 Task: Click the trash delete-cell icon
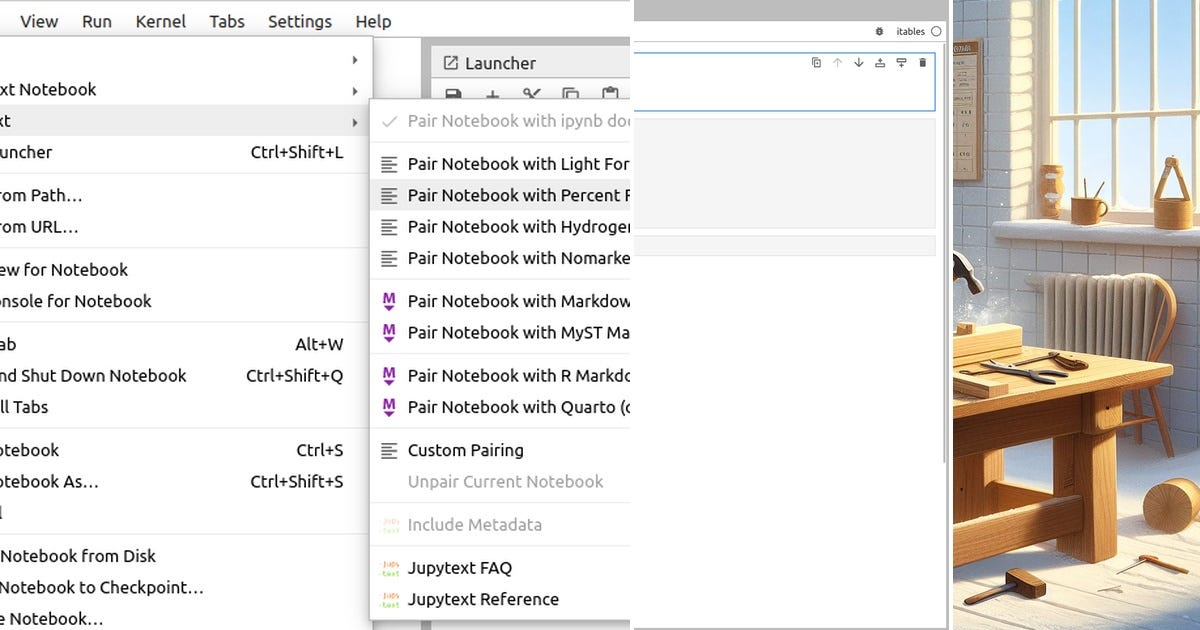click(x=922, y=62)
